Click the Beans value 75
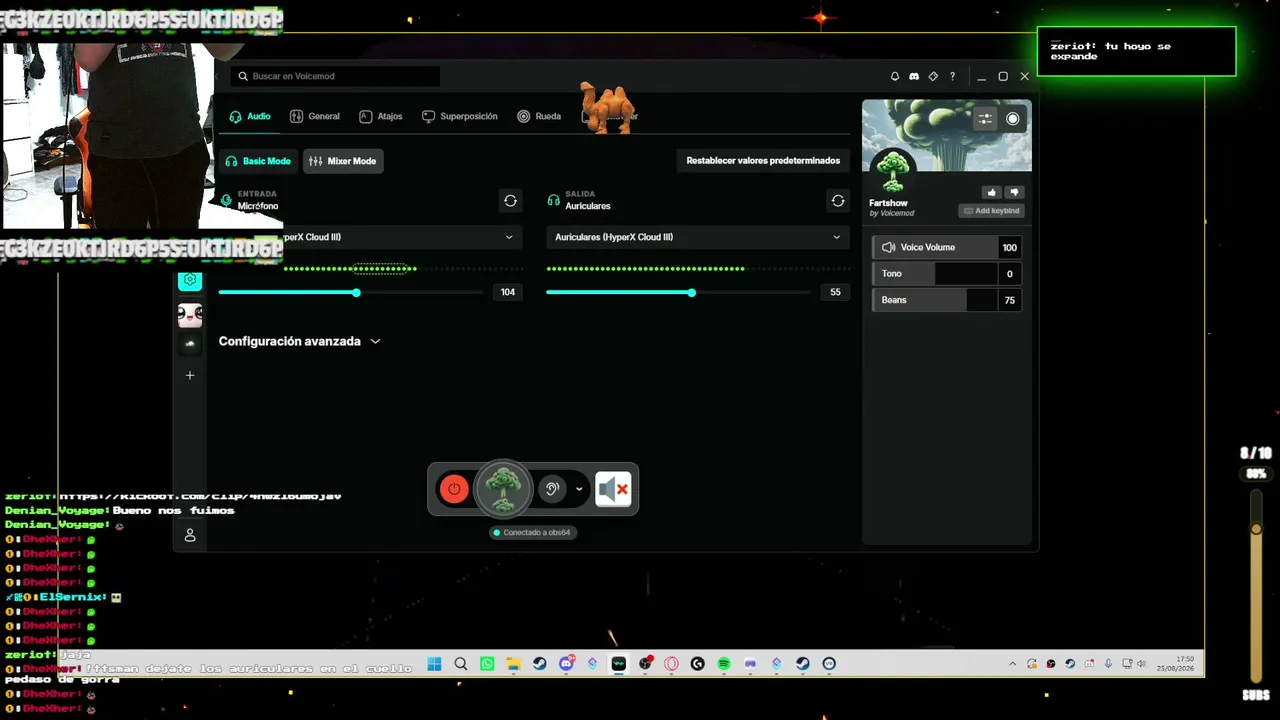The width and height of the screenshot is (1280, 720). pyautogui.click(x=1010, y=300)
